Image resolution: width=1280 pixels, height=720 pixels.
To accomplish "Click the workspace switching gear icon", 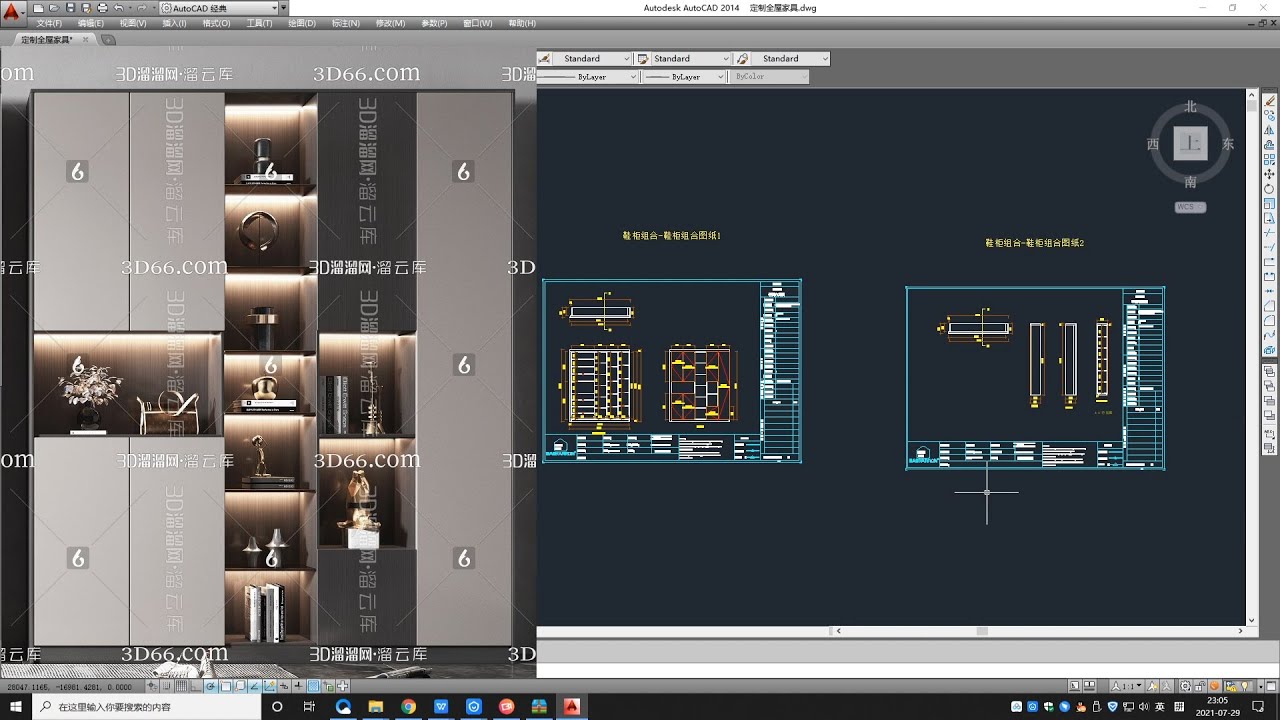I will point(1185,686).
